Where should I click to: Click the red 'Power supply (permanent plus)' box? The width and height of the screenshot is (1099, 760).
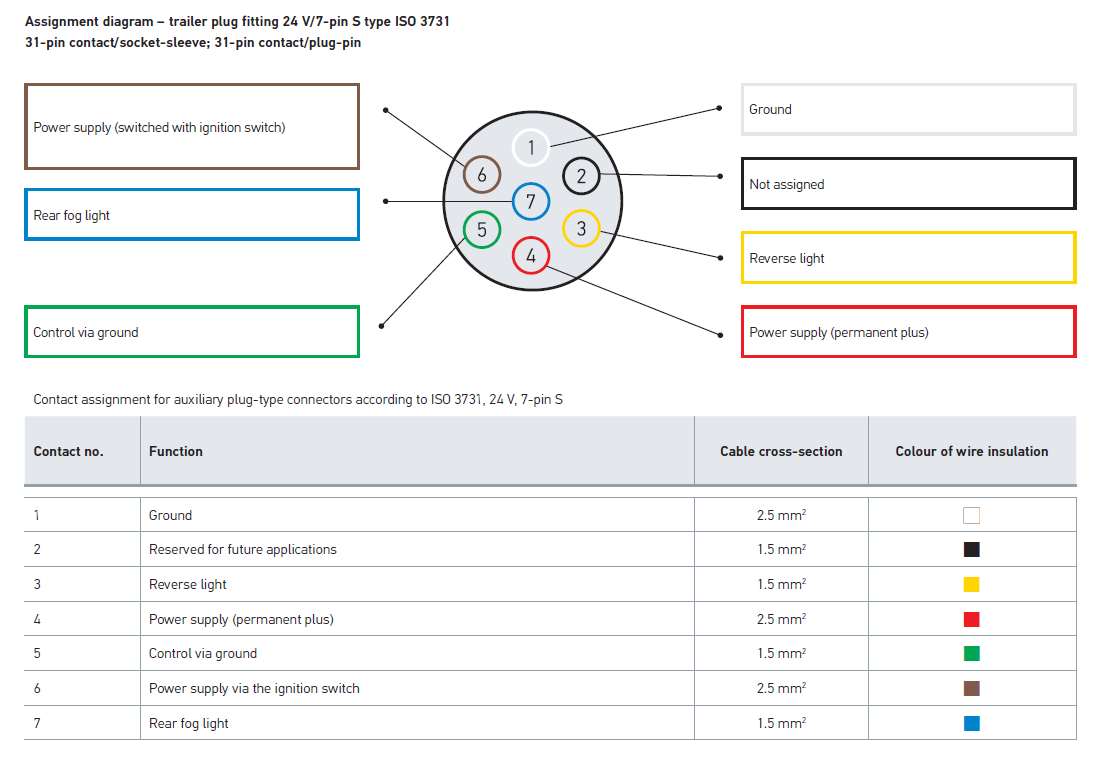tap(909, 332)
